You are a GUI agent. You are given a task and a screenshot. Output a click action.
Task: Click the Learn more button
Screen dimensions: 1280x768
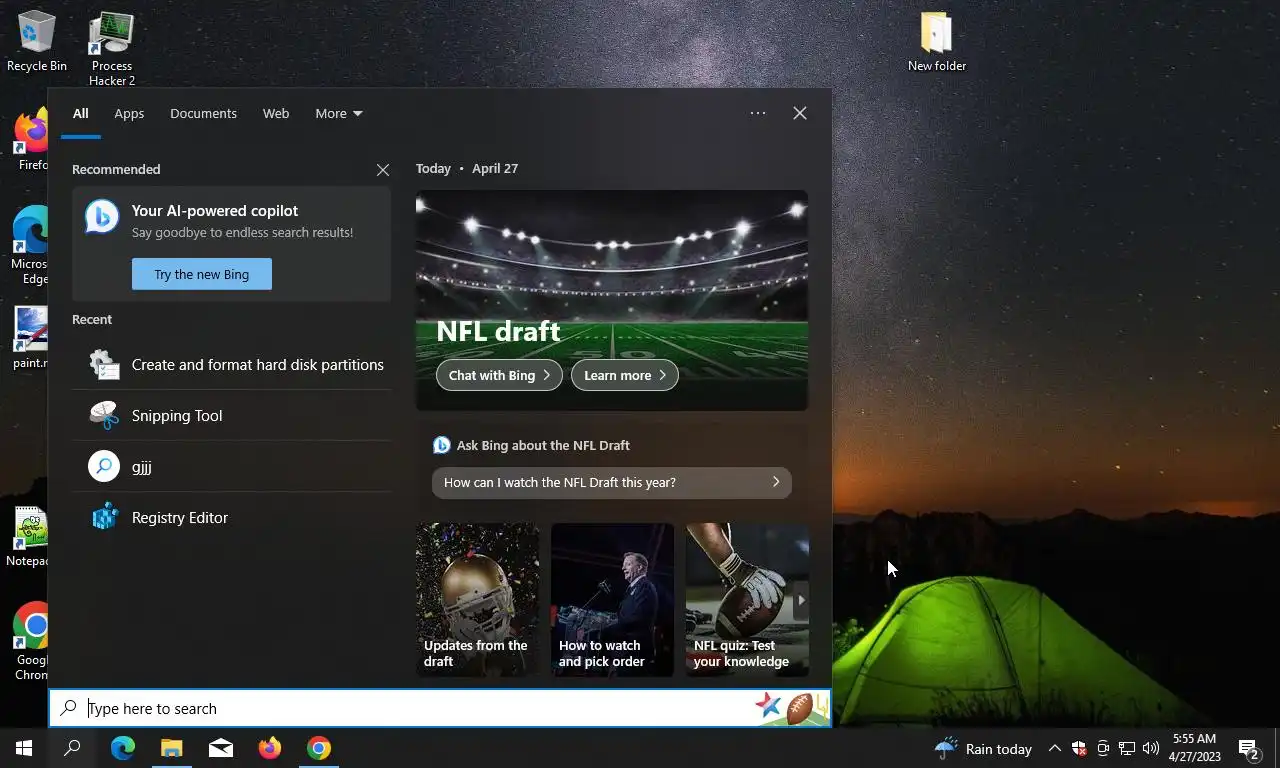click(625, 375)
